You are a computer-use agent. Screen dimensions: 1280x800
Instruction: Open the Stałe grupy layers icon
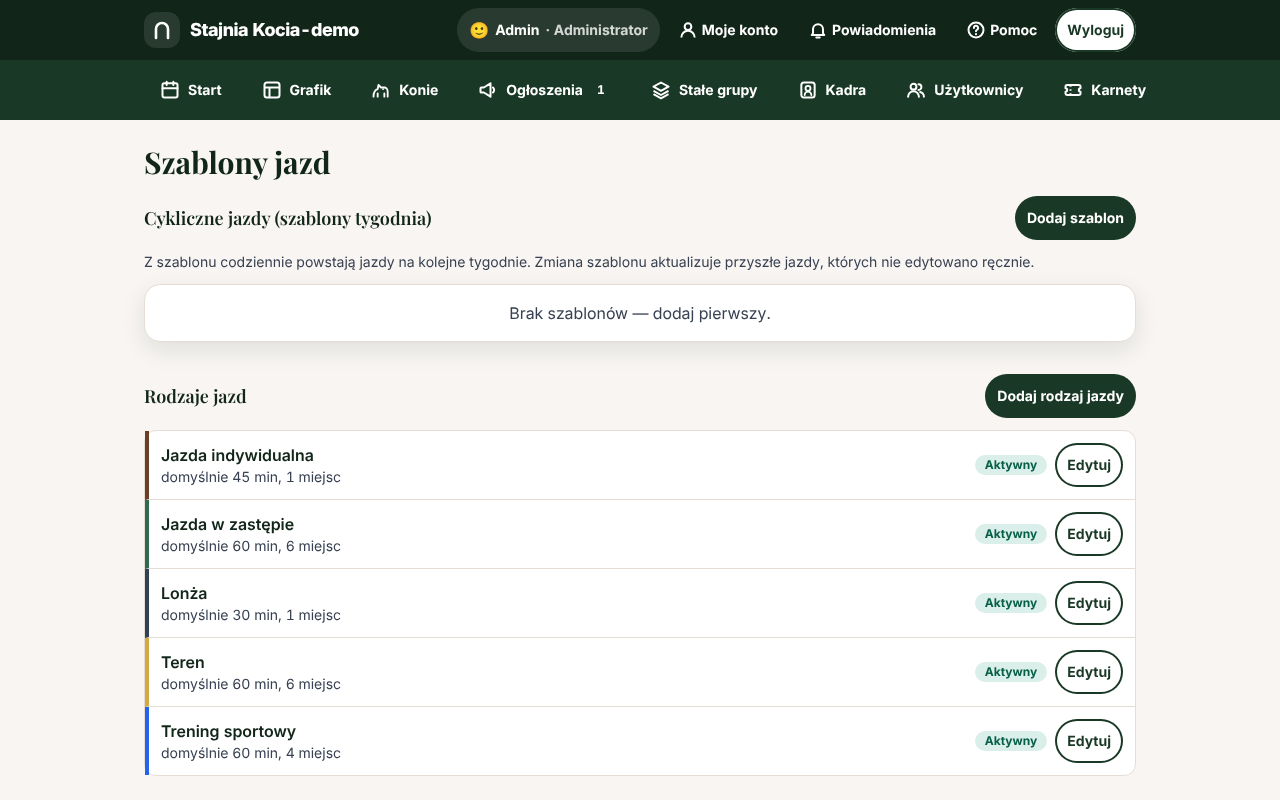pos(661,90)
